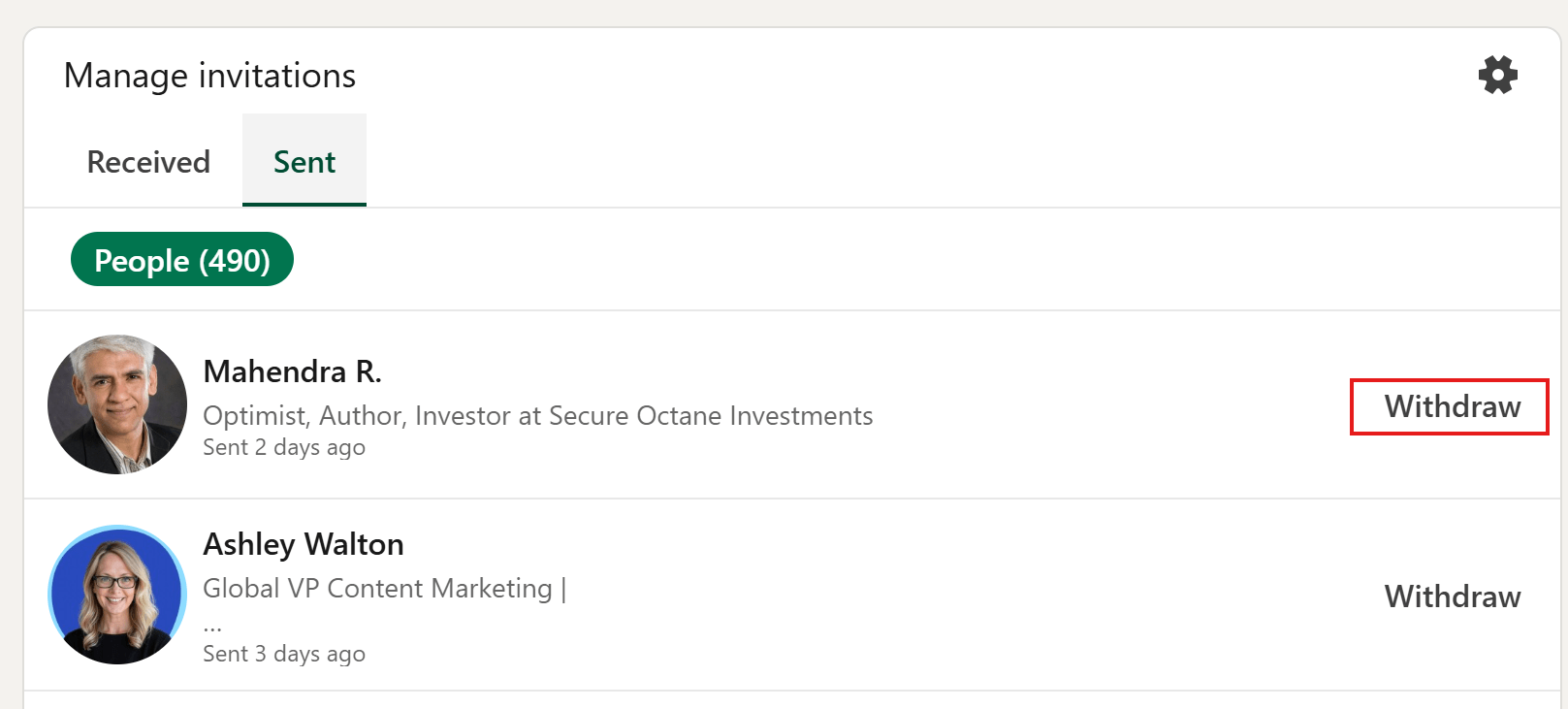
Task: Click the "Manage invitations" heading
Action: pos(209,76)
